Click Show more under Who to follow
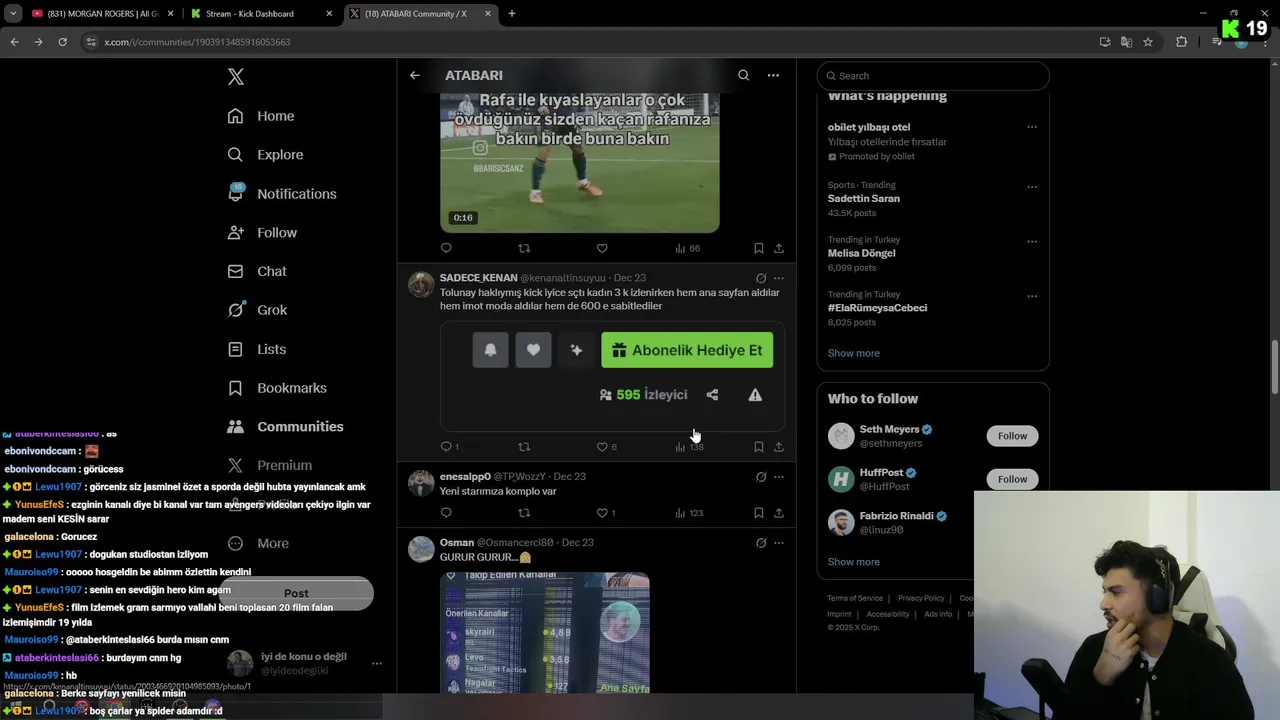This screenshot has width=1280, height=720. pos(853,562)
